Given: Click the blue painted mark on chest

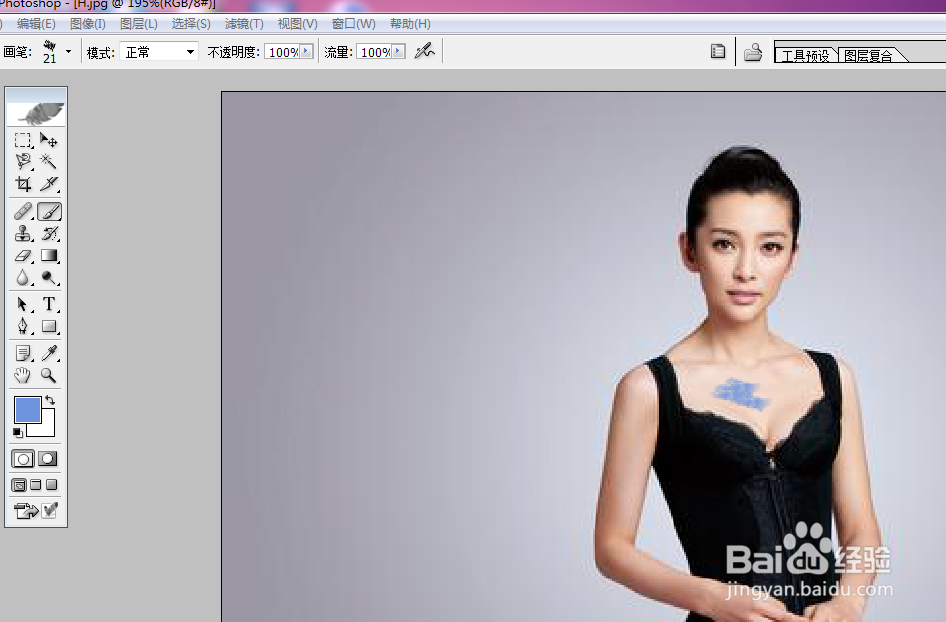Looking at the screenshot, I should pos(741,393).
